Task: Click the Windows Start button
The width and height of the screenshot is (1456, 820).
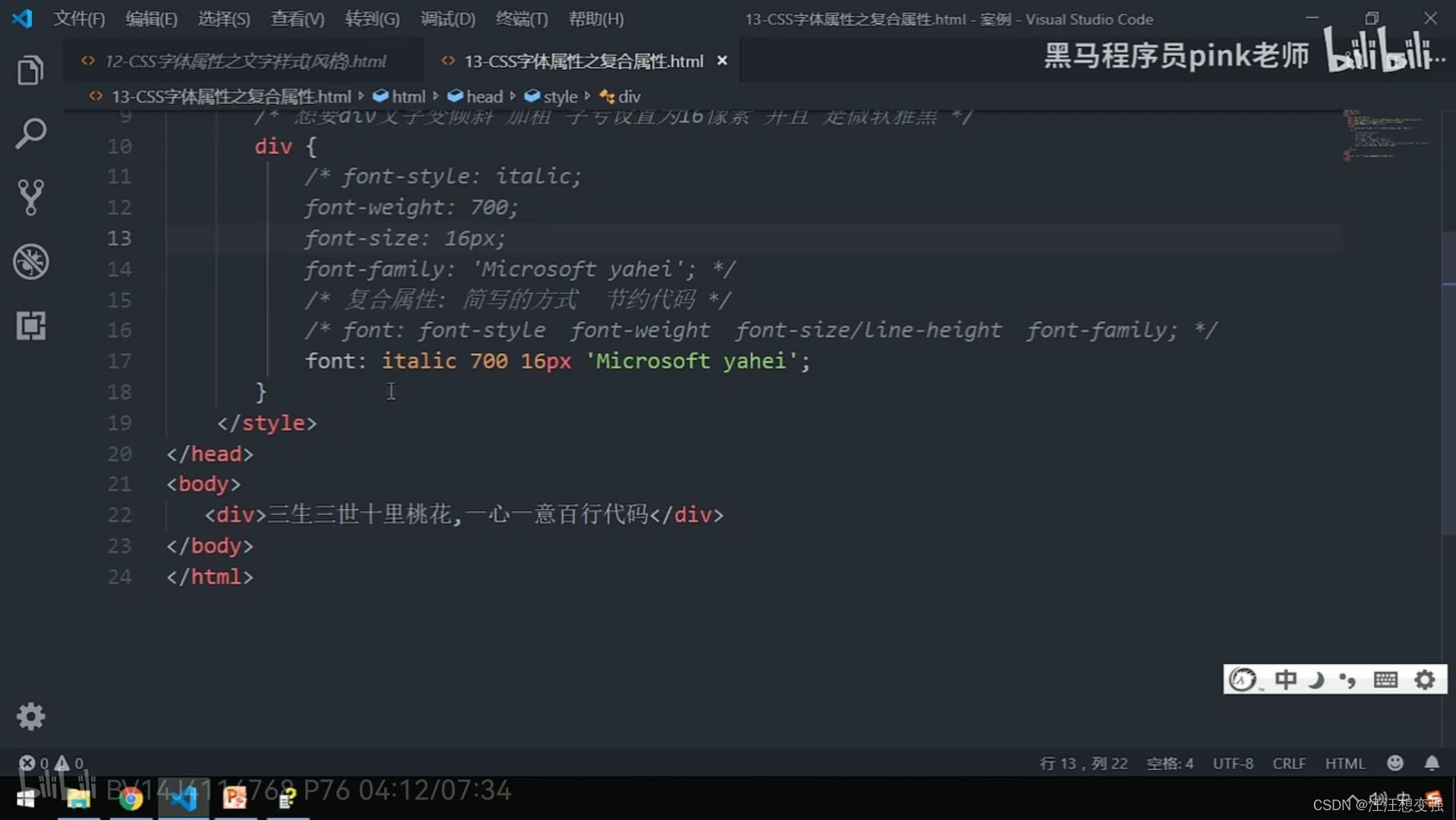Action: (26, 799)
